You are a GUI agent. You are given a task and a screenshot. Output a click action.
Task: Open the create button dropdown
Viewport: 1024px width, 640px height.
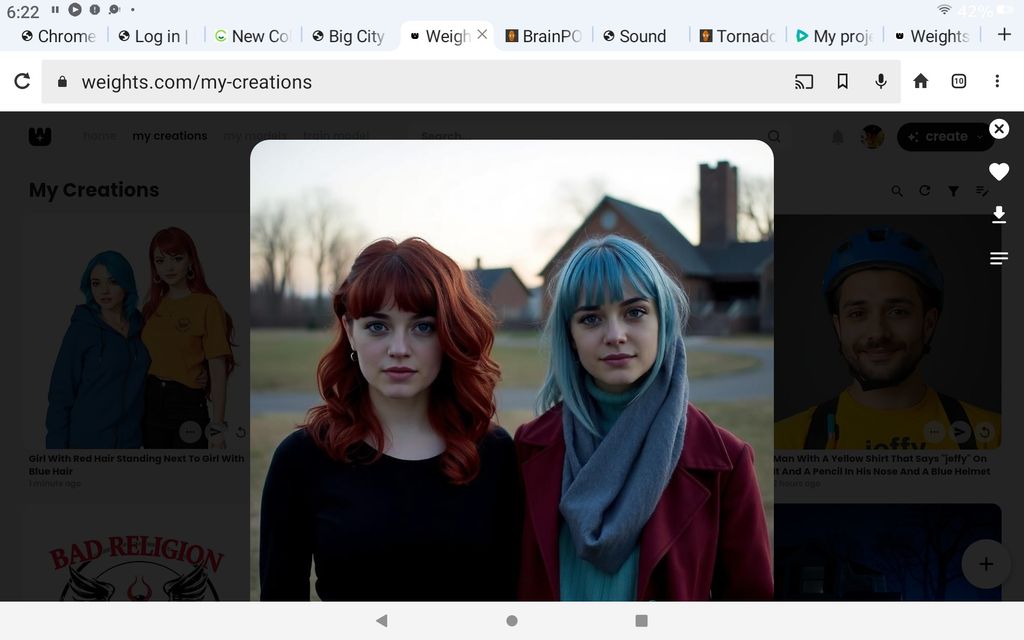(945, 136)
